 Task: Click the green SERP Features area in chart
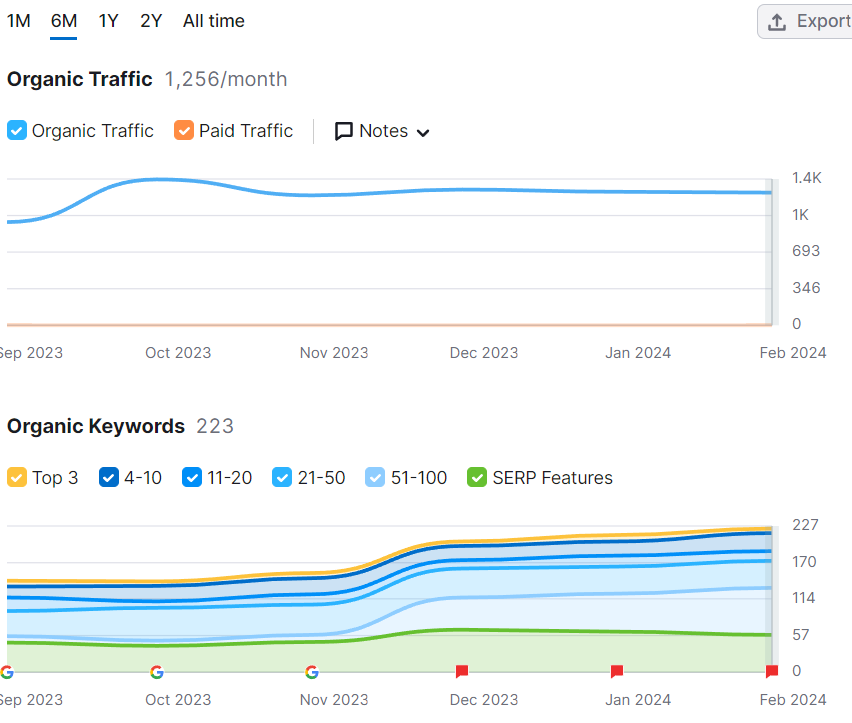[x=389, y=652]
